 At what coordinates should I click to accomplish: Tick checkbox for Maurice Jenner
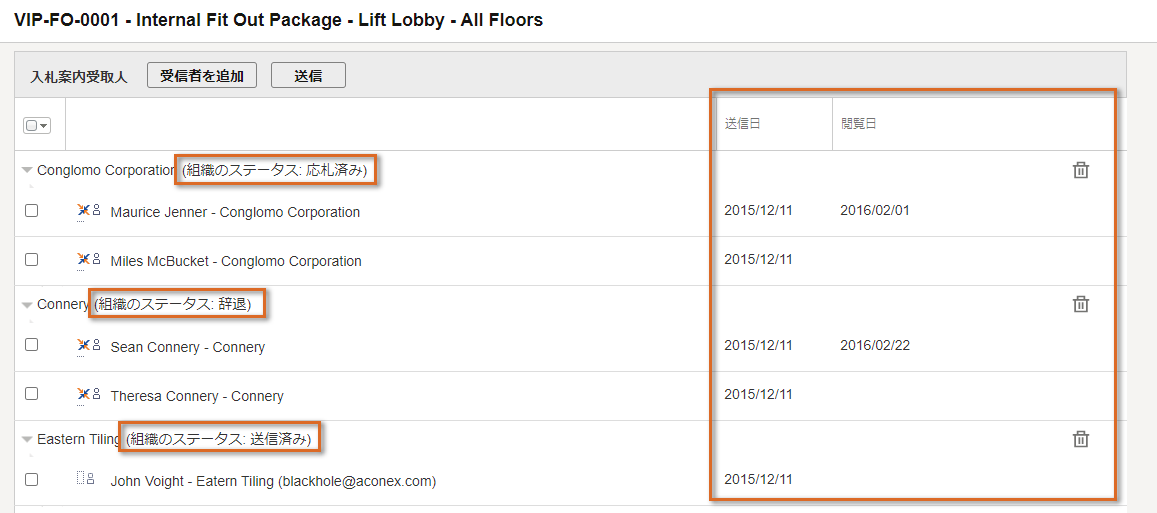(32, 210)
